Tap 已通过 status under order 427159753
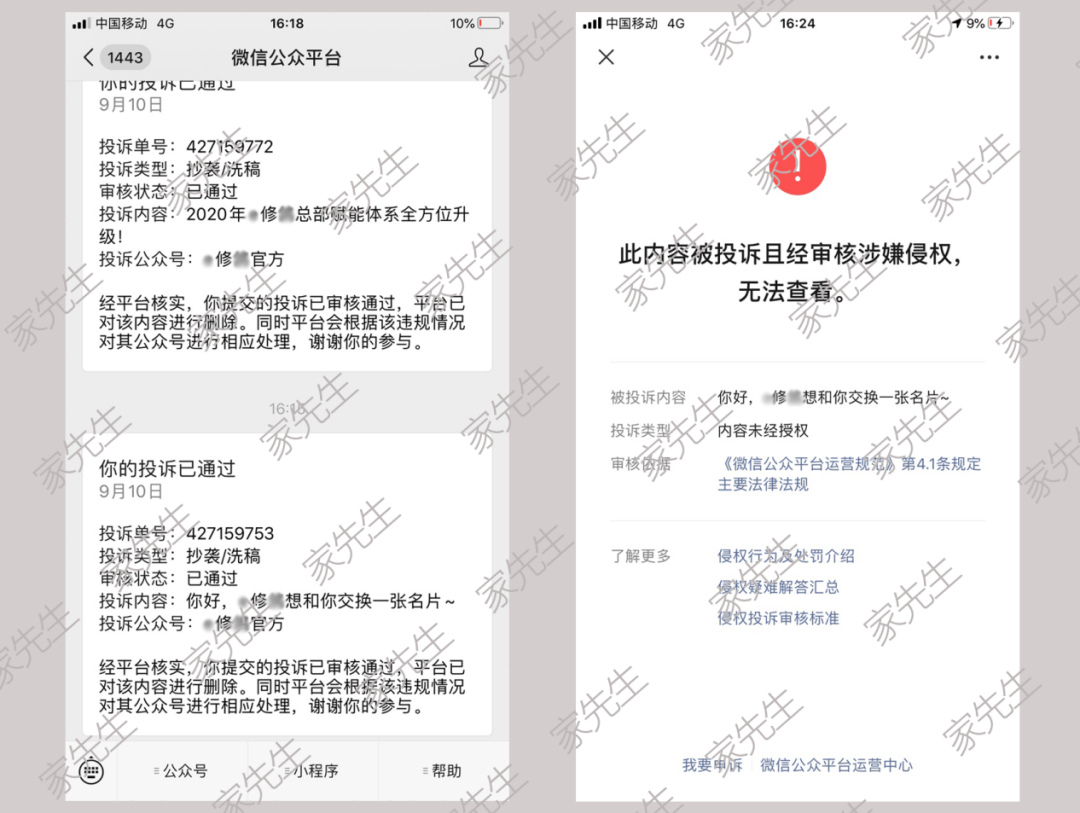 212,578
